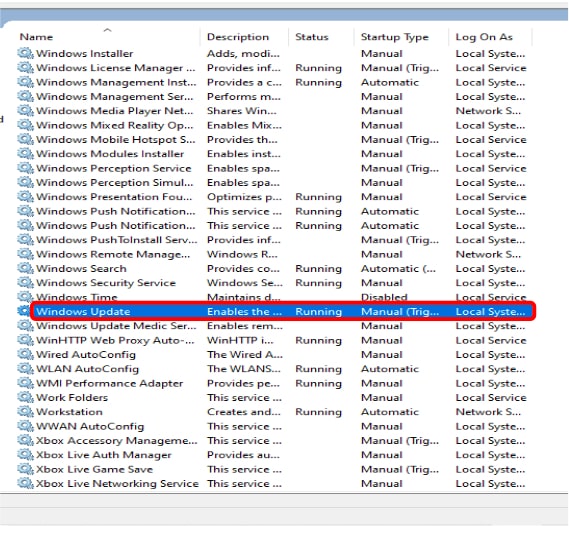Click the gear icon next to Windows Update
This screenshot has height=542, width=569.
[24, 311]
